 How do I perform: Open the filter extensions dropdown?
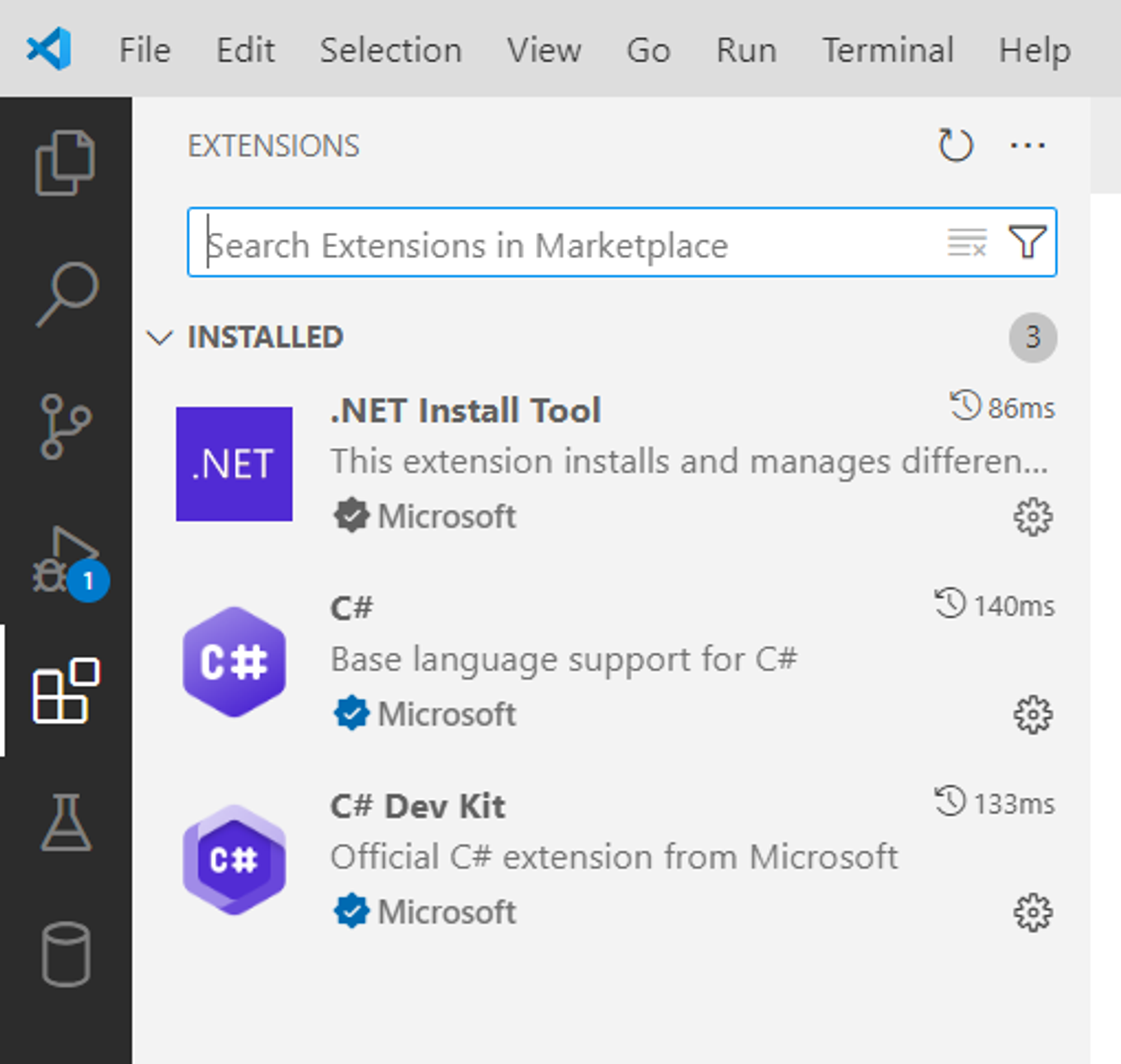[x=1027, y=243]
